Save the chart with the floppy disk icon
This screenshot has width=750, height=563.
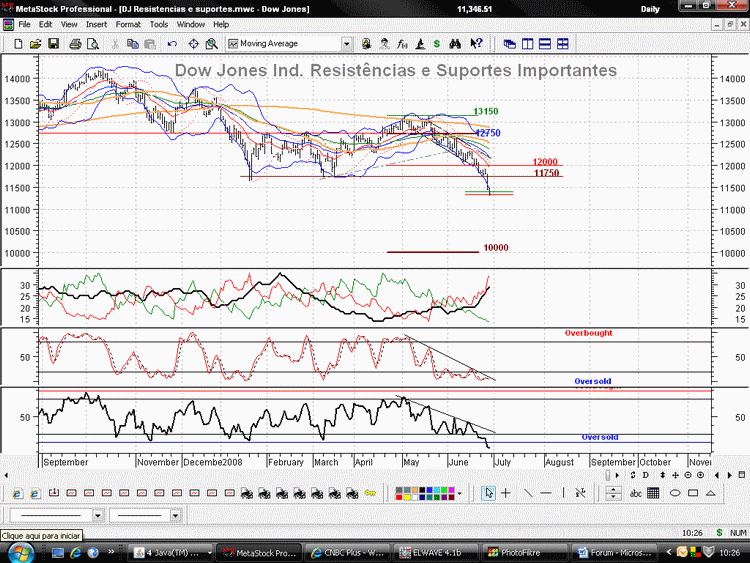(54, 44)
